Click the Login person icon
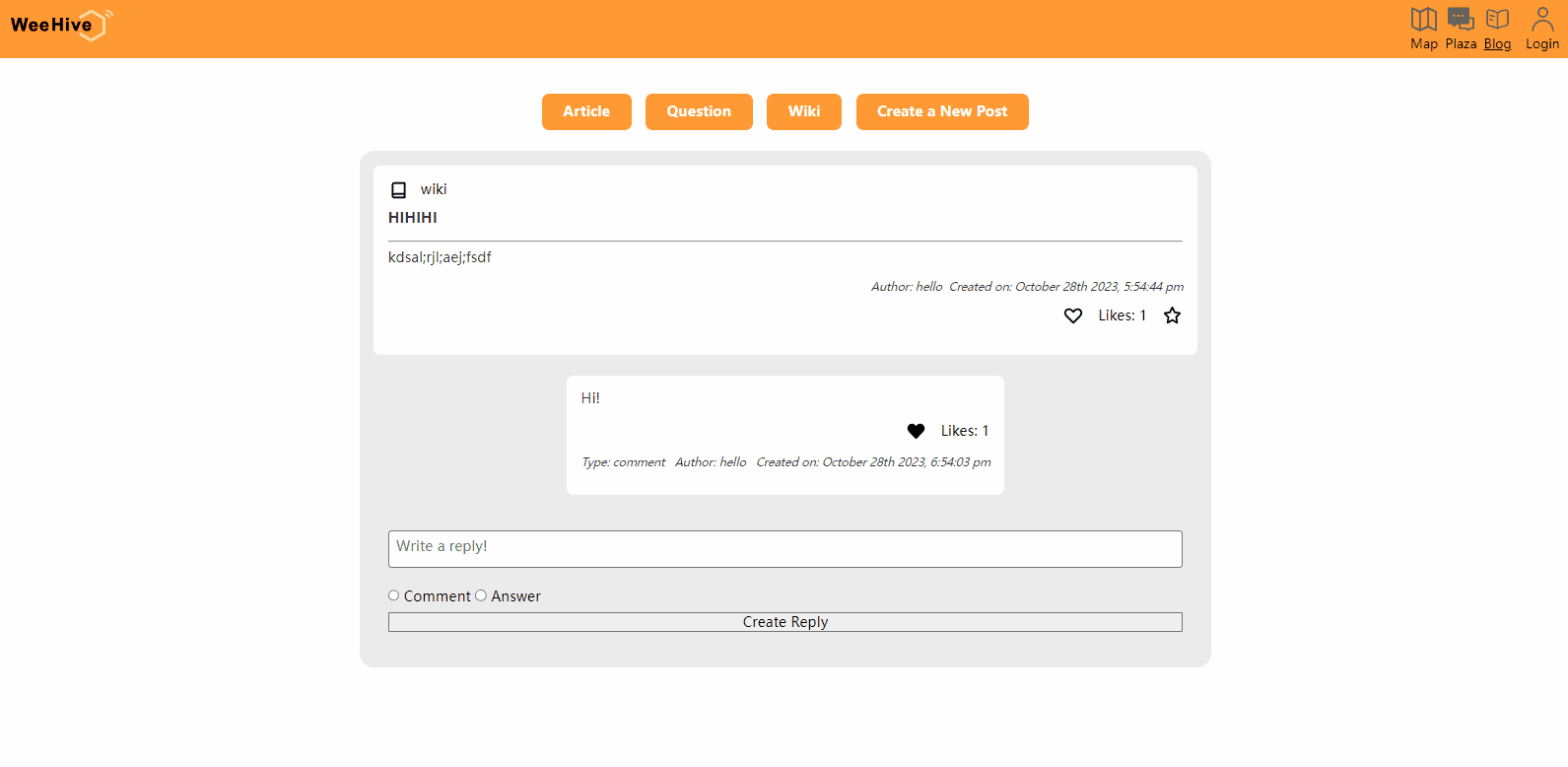 click(x=1542, y=19)
